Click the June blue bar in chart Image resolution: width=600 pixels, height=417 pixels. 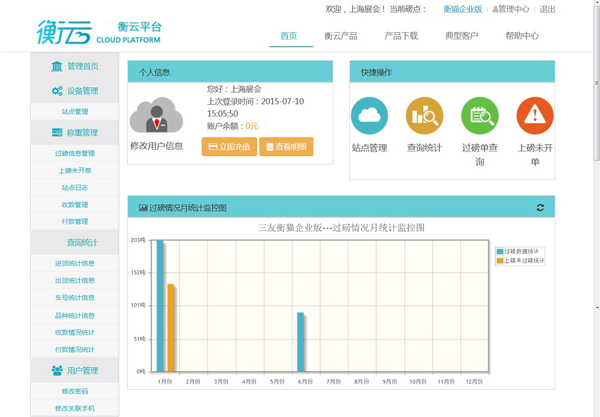tap(300, 342)
